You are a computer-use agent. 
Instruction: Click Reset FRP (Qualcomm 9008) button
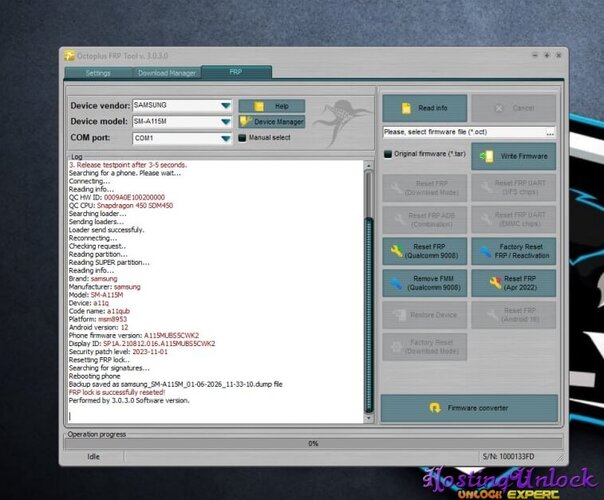click(424, 251)
